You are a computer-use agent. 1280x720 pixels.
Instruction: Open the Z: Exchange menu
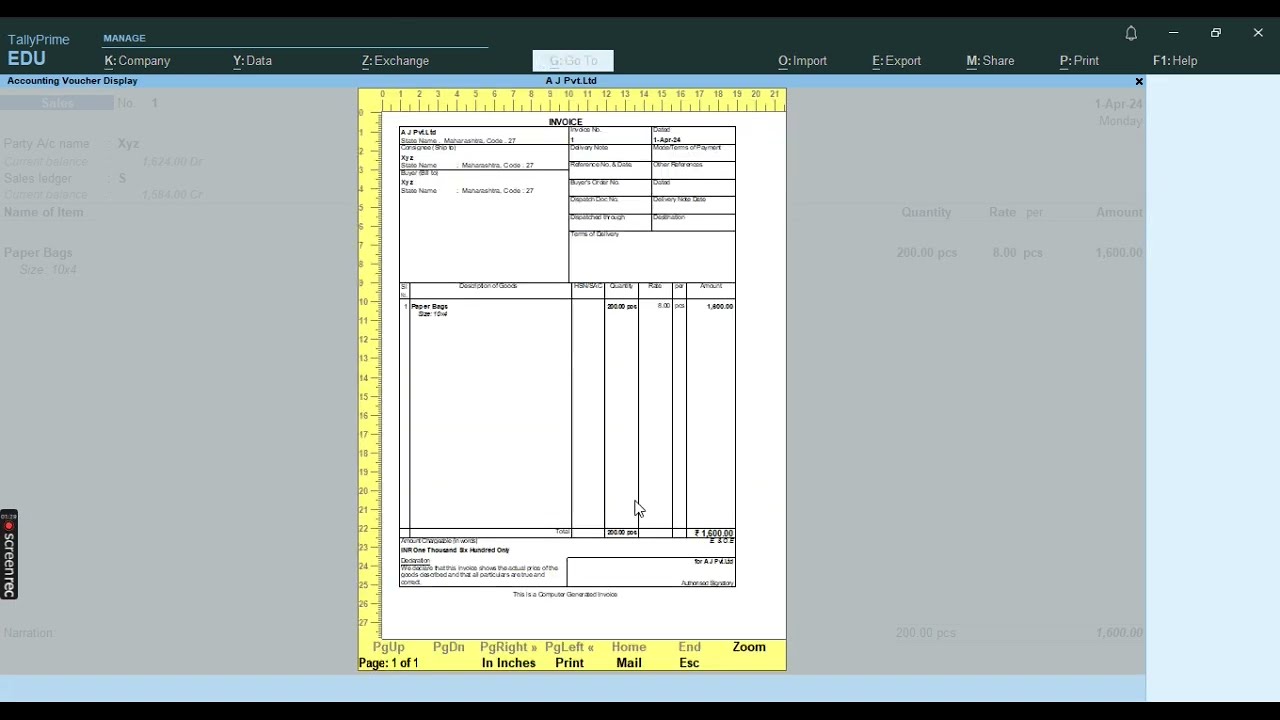(x=395, y=61)
